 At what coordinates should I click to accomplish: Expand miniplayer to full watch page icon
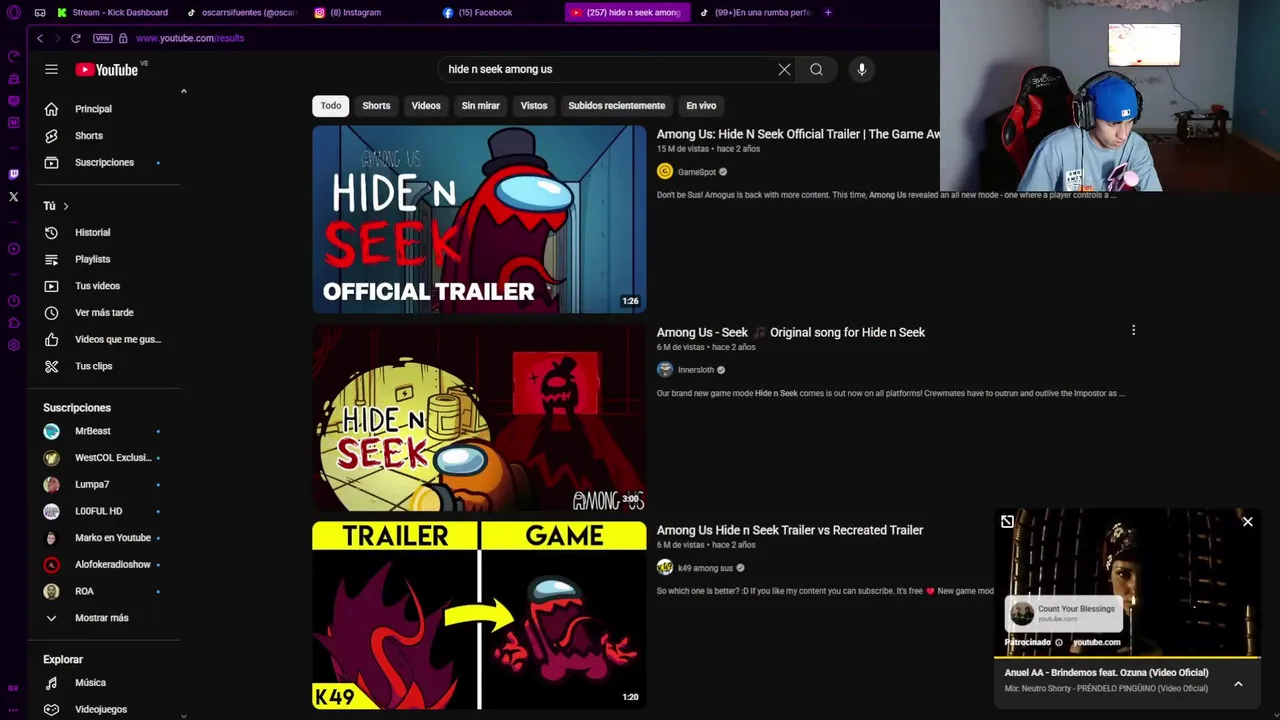pyautogui.click(x=1007, y=521)
